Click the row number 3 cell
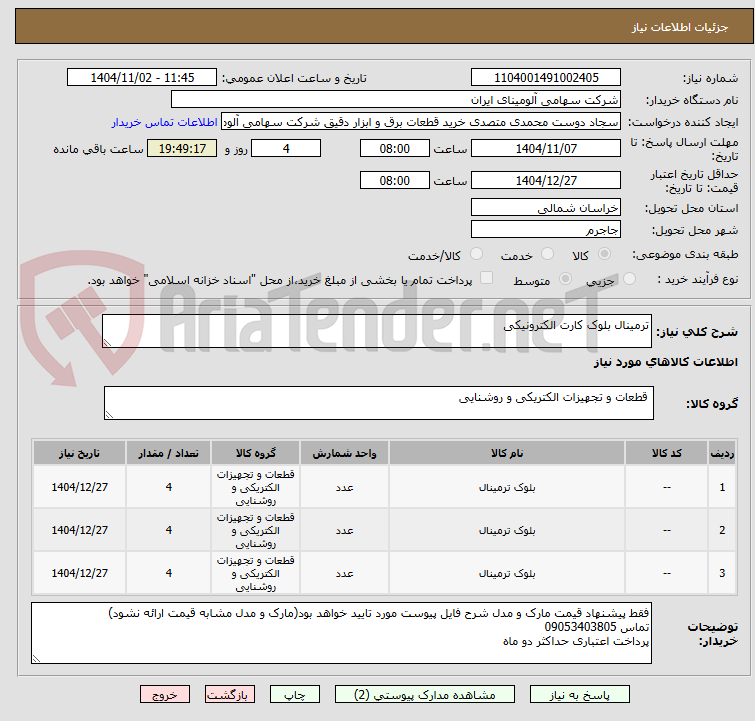Screen dimensions: 755x721 [722, 573]
